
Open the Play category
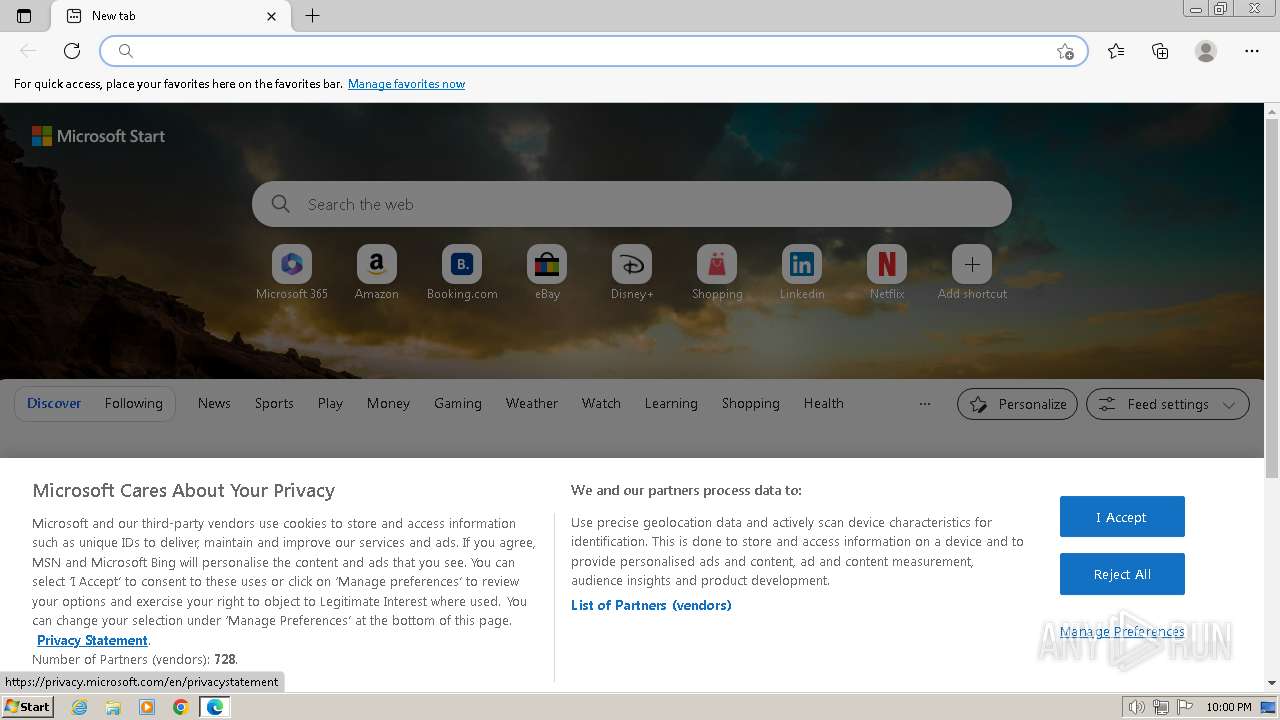(x=330, y=403)
